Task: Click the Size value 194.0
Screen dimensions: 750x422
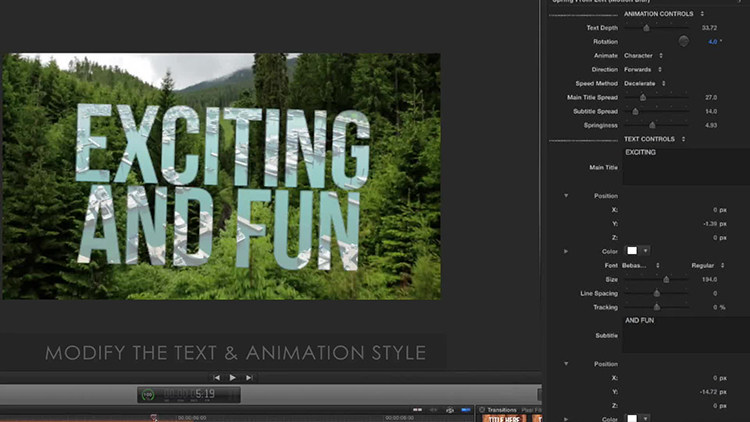Action: click(x=709, y=279)
